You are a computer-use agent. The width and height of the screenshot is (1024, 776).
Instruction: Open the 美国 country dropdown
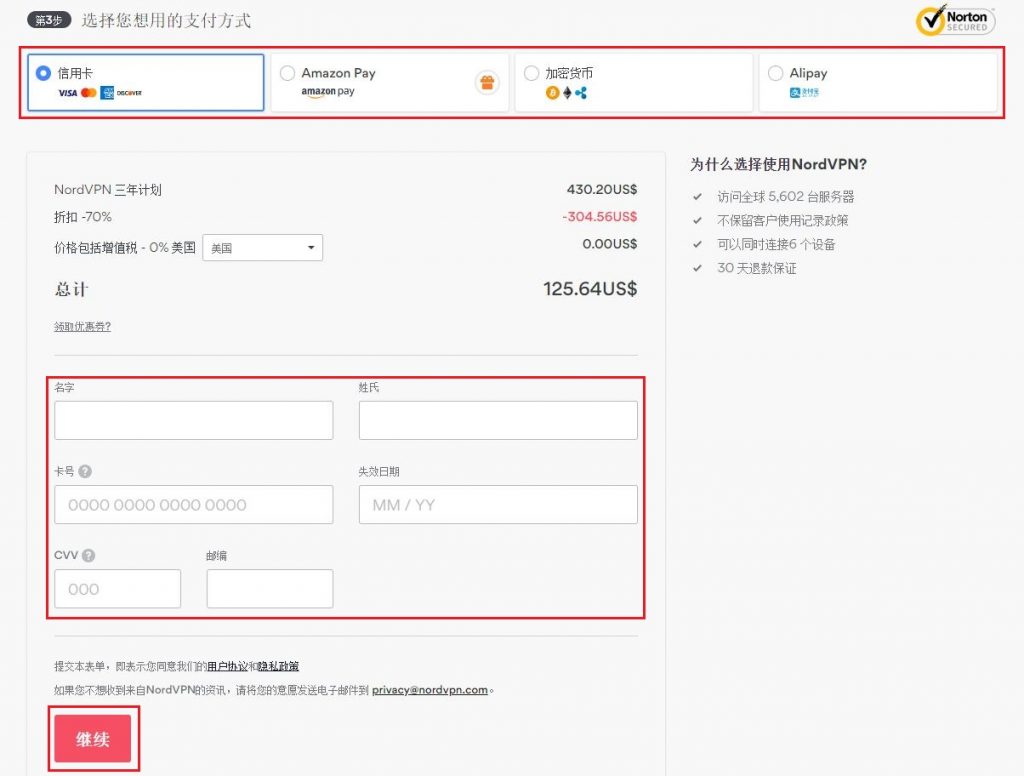click(x=263, y=248)
